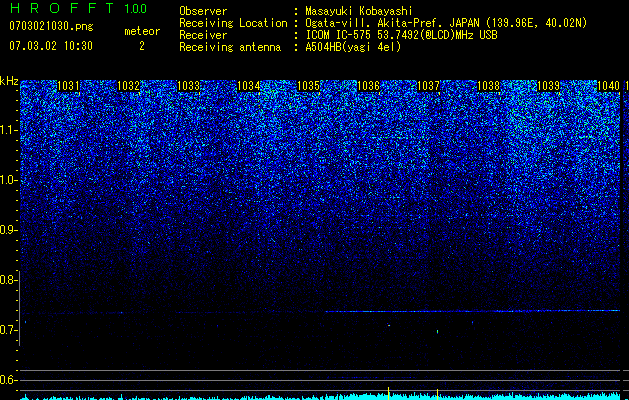
Task: Click the 1036 time marker
Action: pyautogui.click(x=368, y=86)
